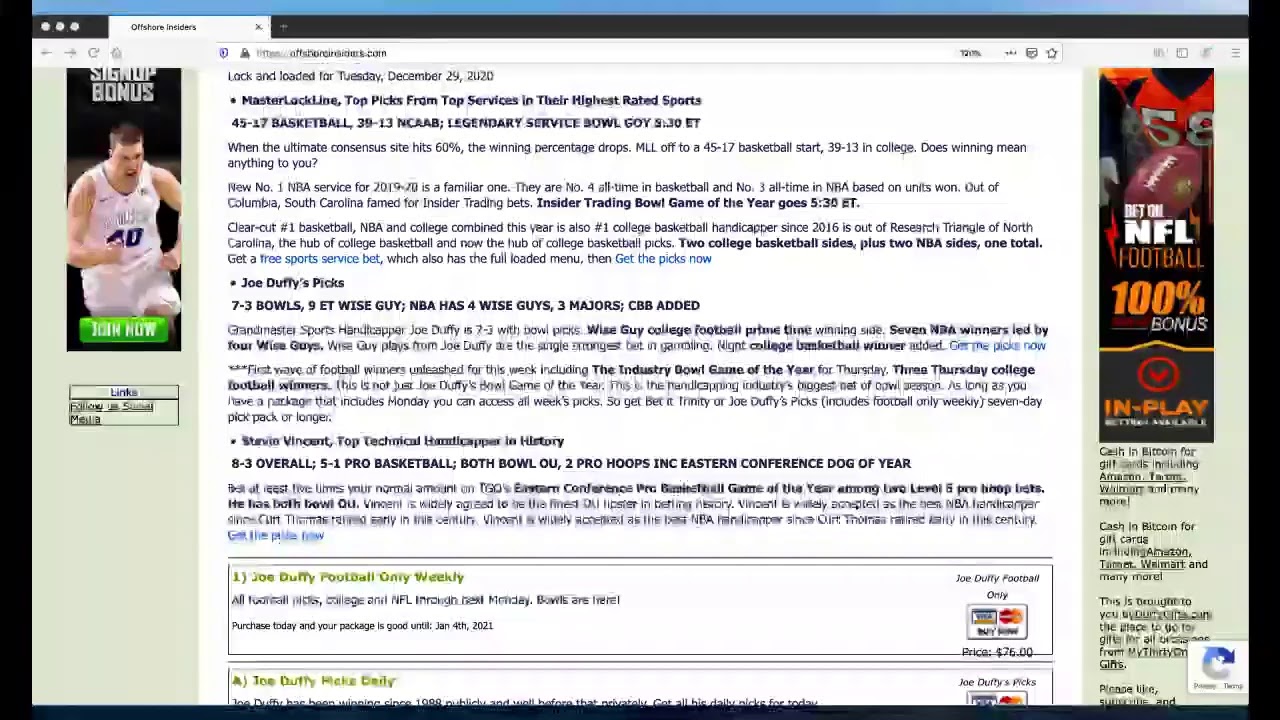Click the window close traffic-light button

[x=44, y=27]
